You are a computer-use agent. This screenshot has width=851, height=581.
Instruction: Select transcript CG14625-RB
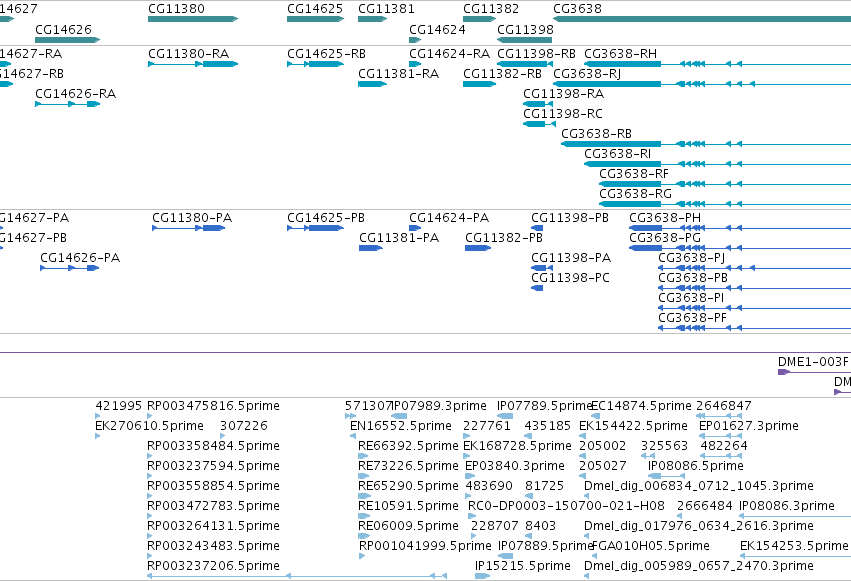pos(315,64)
